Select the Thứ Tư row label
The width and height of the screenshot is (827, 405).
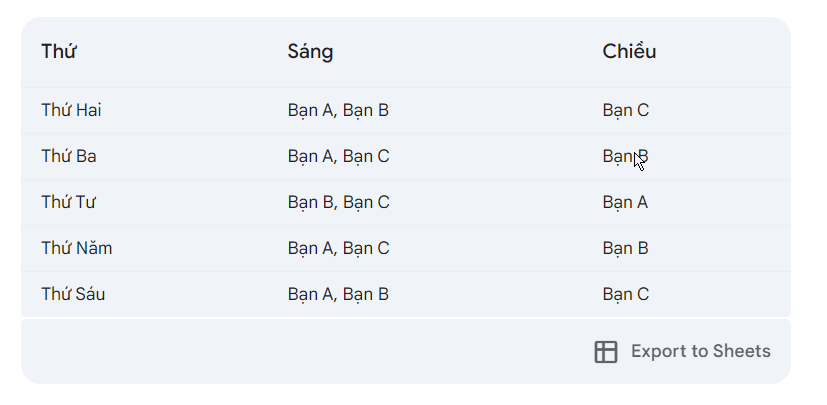(68, 202)
